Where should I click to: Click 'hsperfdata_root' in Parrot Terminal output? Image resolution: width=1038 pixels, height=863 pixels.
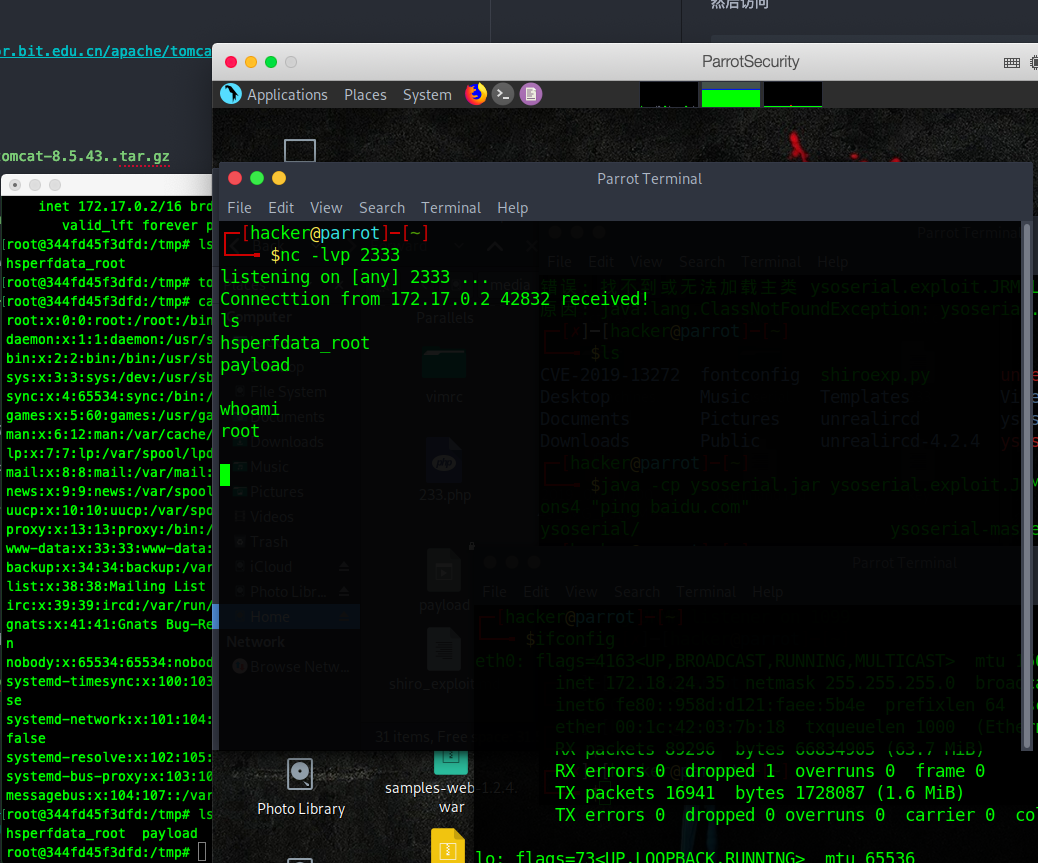click(x=295, y=343)
